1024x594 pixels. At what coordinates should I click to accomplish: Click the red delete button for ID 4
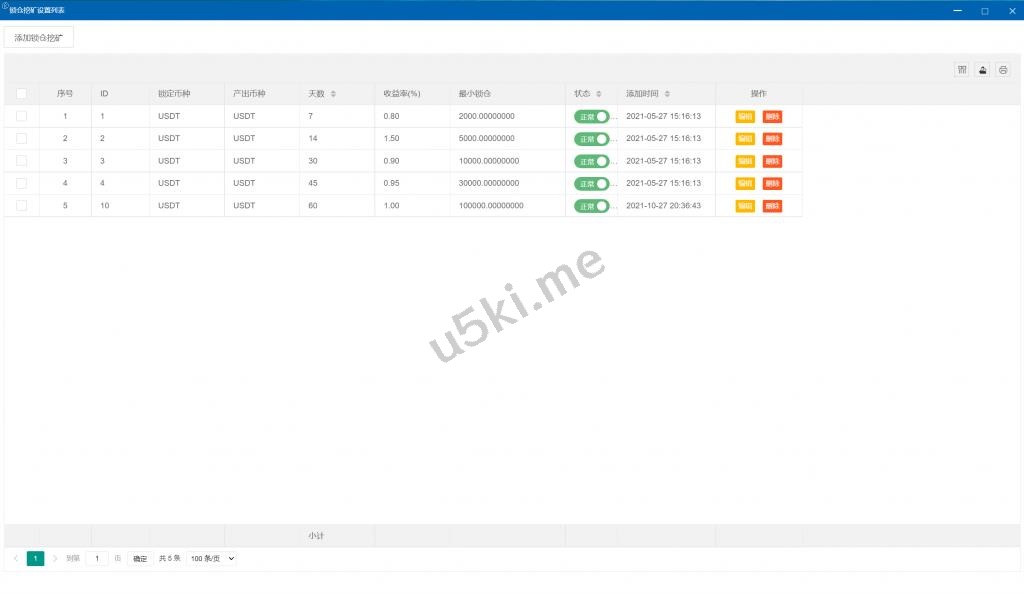(x=772, y=183)
